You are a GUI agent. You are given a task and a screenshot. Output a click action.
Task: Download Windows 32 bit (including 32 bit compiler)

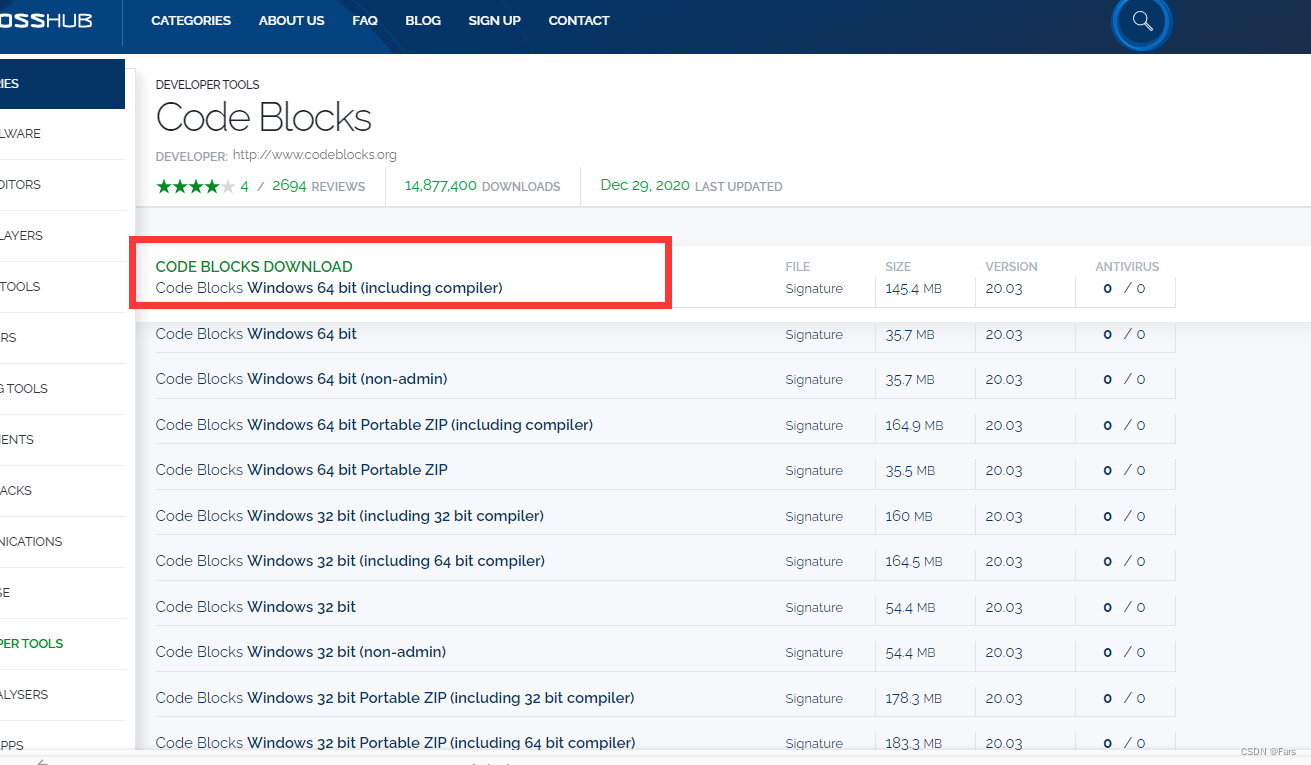pyautogui.click(x=350, y=516)
